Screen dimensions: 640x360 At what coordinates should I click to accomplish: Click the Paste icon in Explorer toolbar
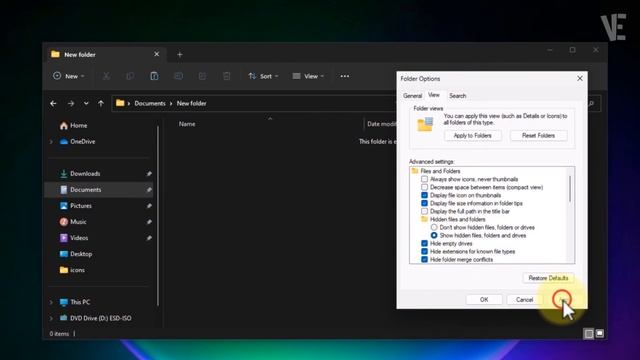(154, 76)
